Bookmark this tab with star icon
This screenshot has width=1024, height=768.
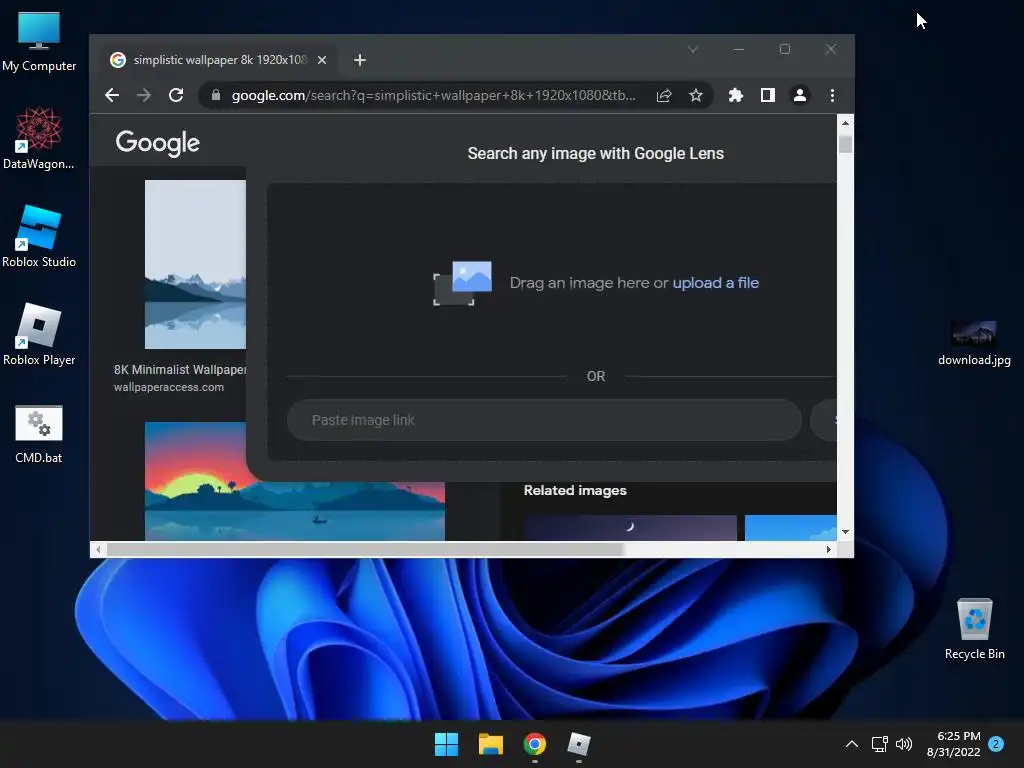click(x=696, y=95)
